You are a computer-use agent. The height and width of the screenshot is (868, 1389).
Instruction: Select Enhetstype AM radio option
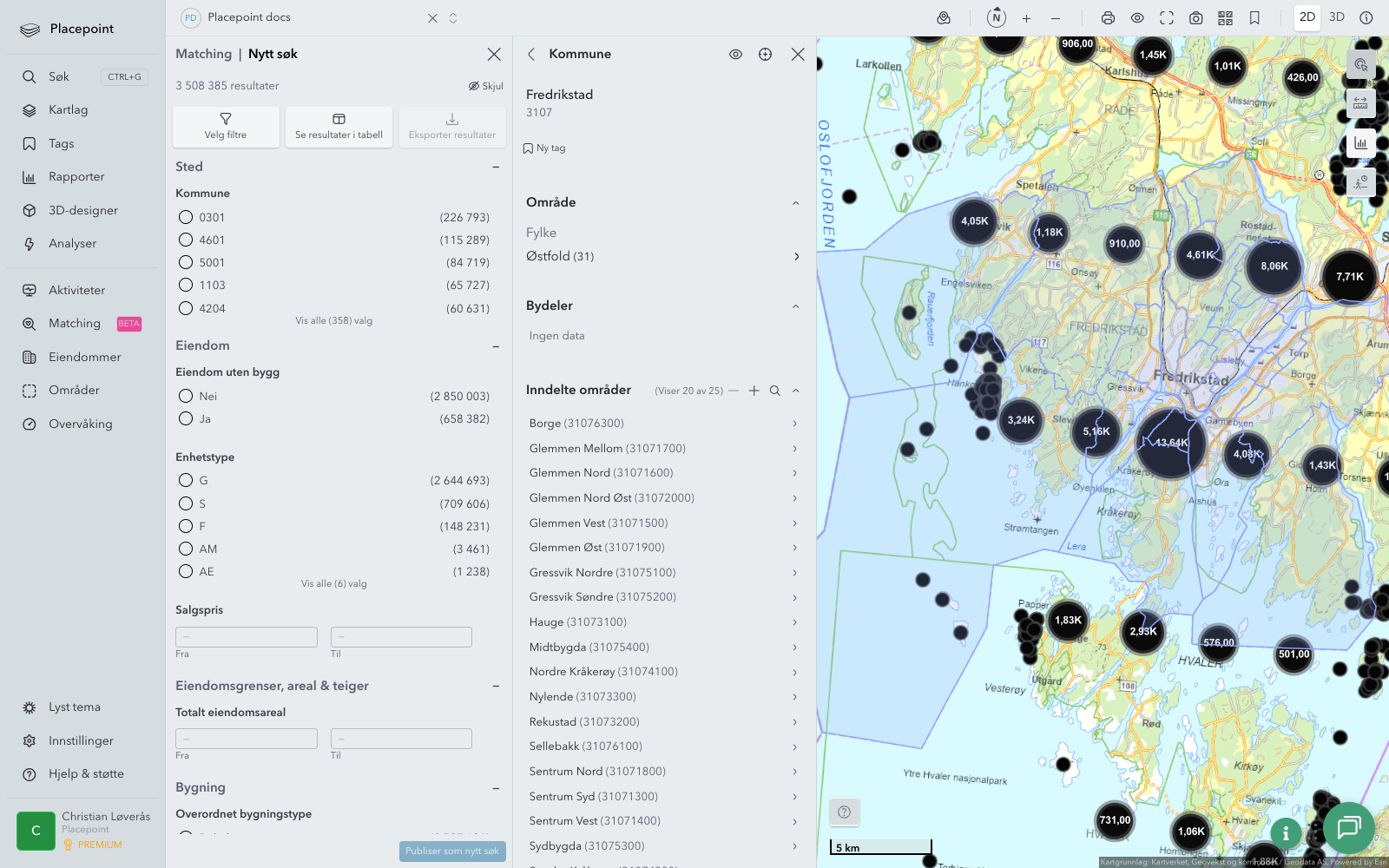click(x=186, y=549)
